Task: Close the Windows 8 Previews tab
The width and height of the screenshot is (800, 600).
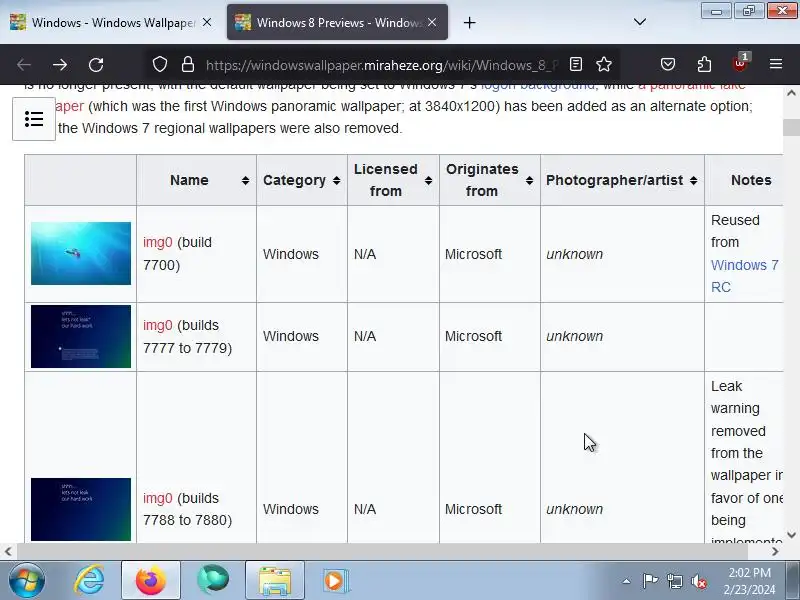Action: point(432,22)
